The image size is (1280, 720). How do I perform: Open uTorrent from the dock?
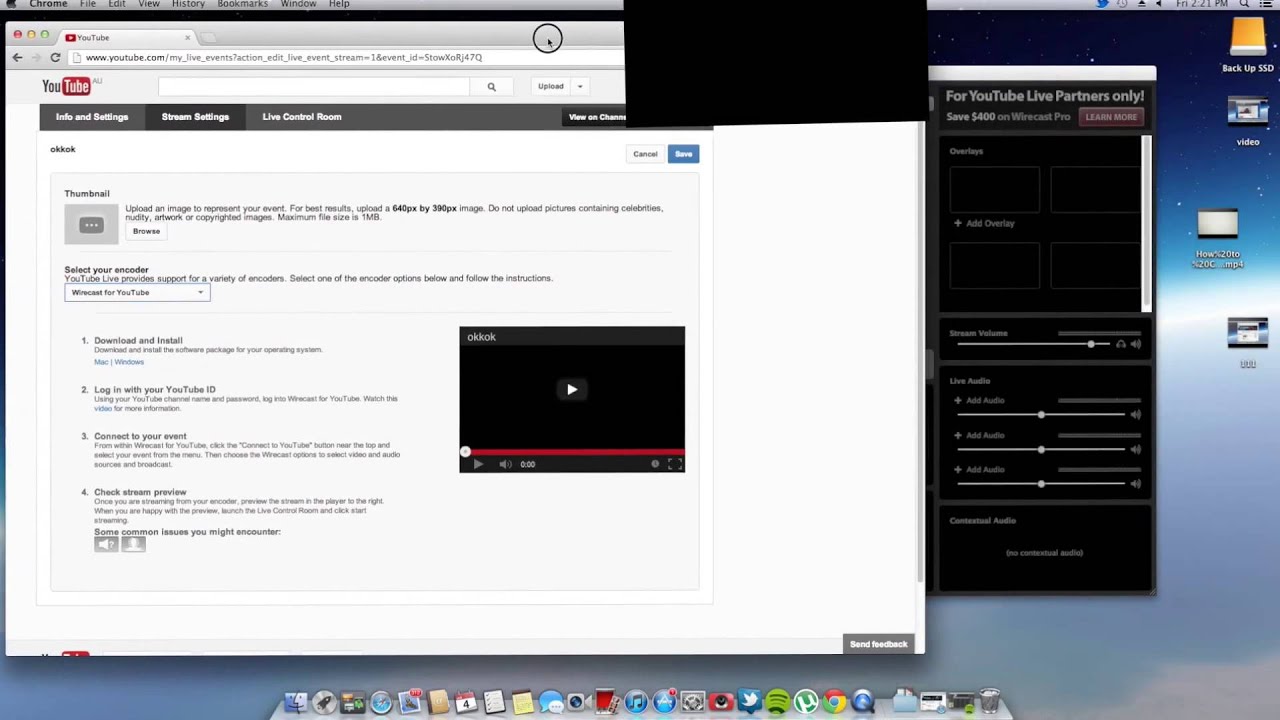click(806, 702)
